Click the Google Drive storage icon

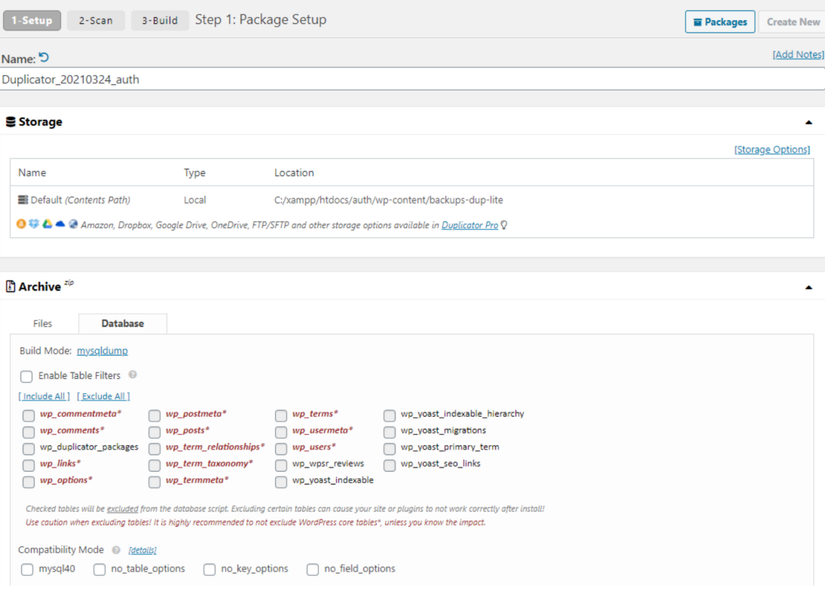point(47,224)
